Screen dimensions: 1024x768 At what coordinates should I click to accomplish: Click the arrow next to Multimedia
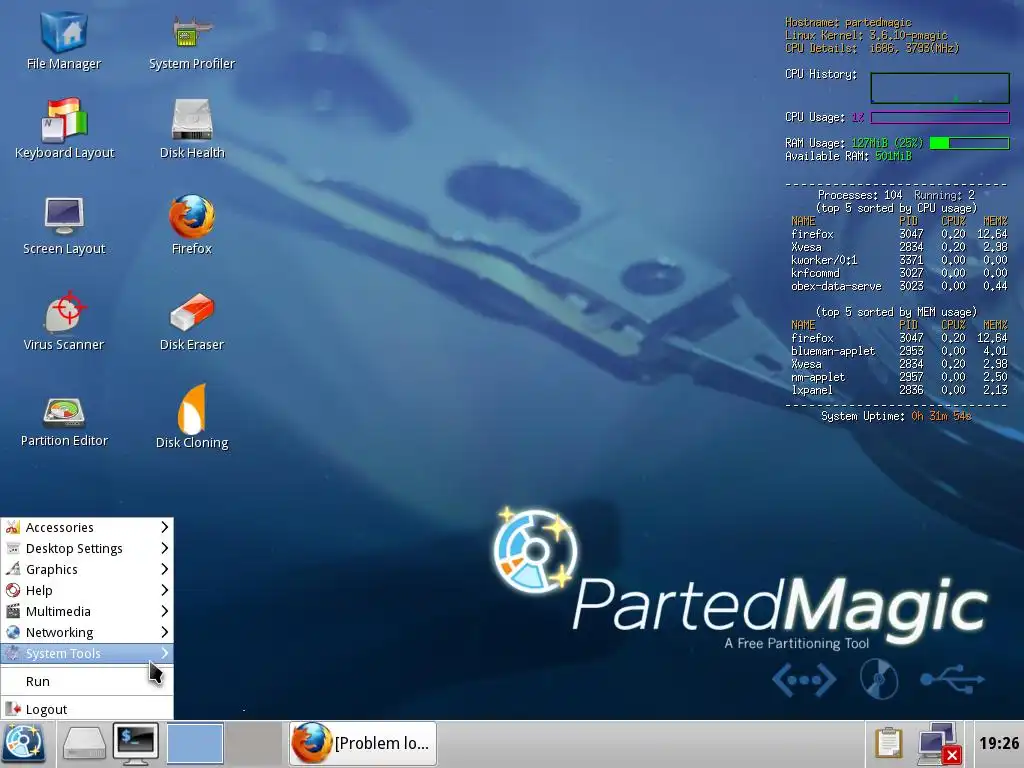coord(165,611)
